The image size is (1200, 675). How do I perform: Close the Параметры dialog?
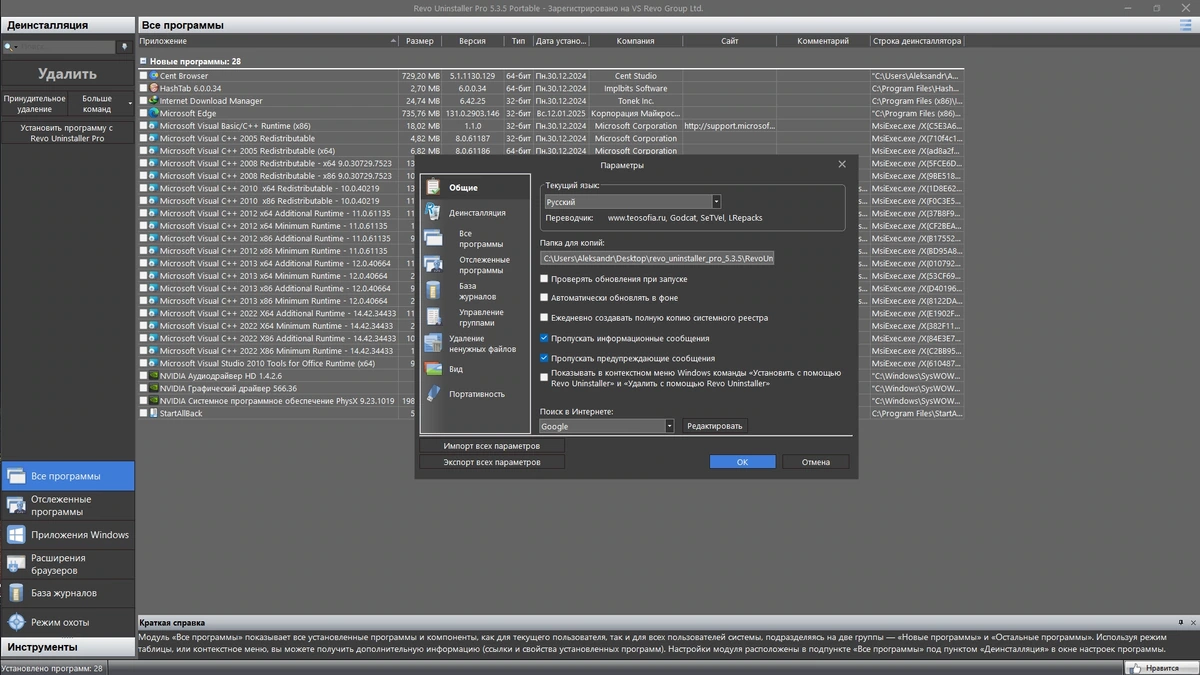click(x=842, y=164)
